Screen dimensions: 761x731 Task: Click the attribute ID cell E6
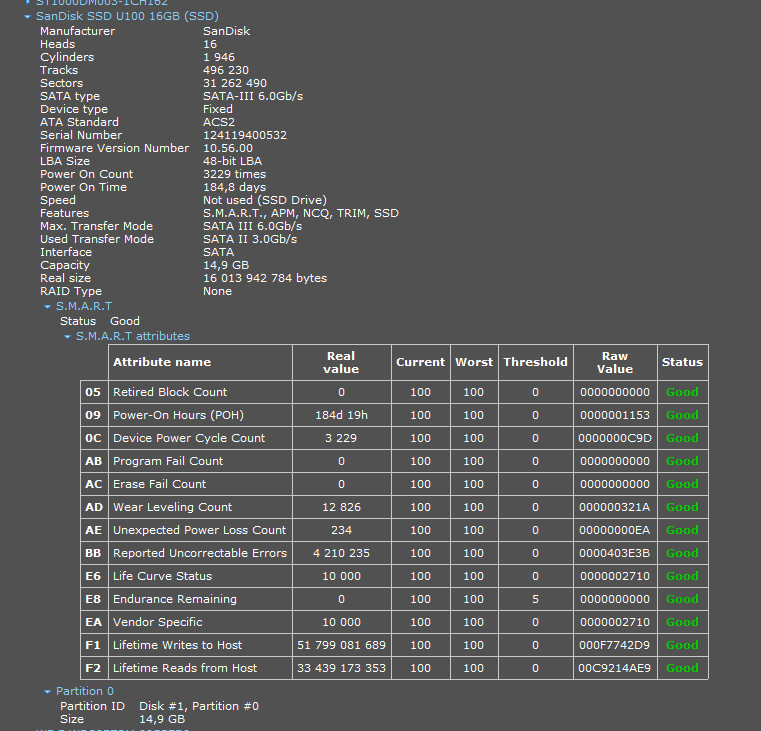click(x=93, y=576)
